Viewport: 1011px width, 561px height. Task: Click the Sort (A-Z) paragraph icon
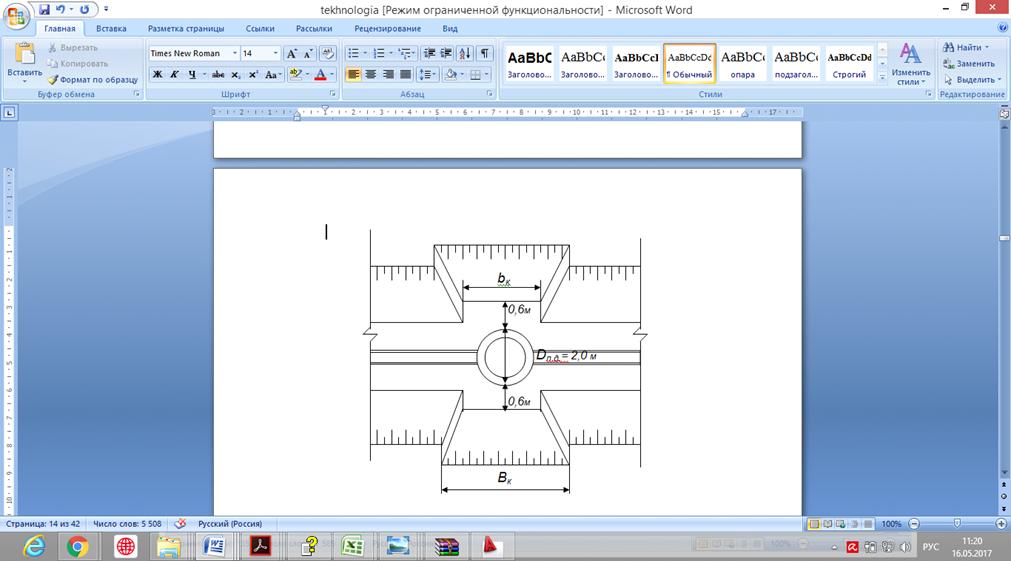(x=465, y=53)
